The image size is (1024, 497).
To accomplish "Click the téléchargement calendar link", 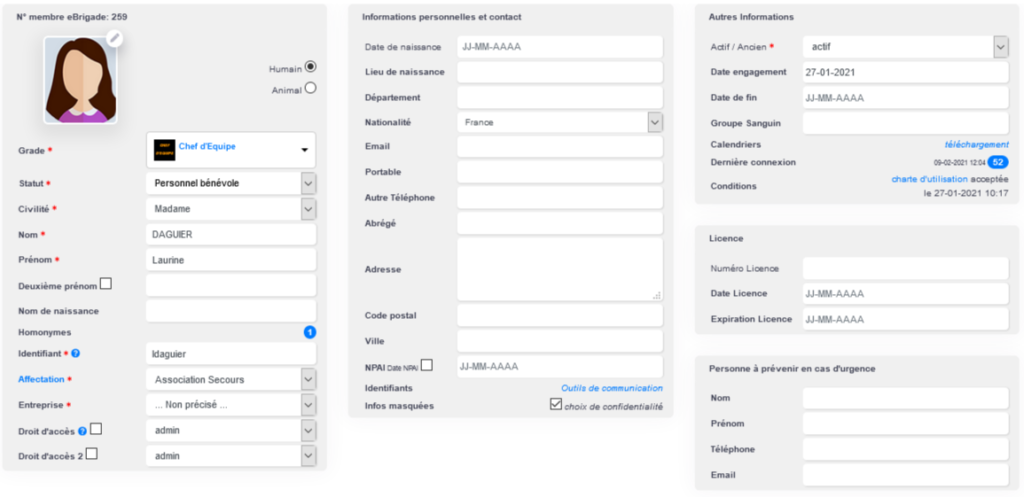I will [976, 145].
